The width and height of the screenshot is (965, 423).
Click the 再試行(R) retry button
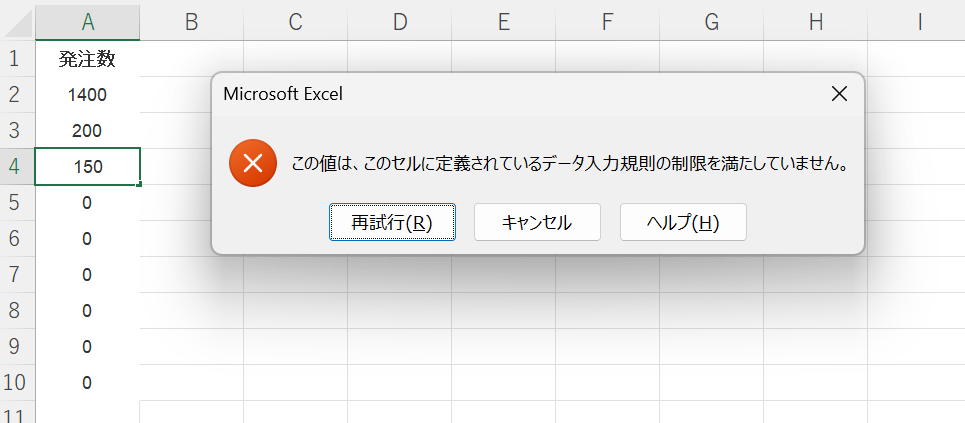393,222
